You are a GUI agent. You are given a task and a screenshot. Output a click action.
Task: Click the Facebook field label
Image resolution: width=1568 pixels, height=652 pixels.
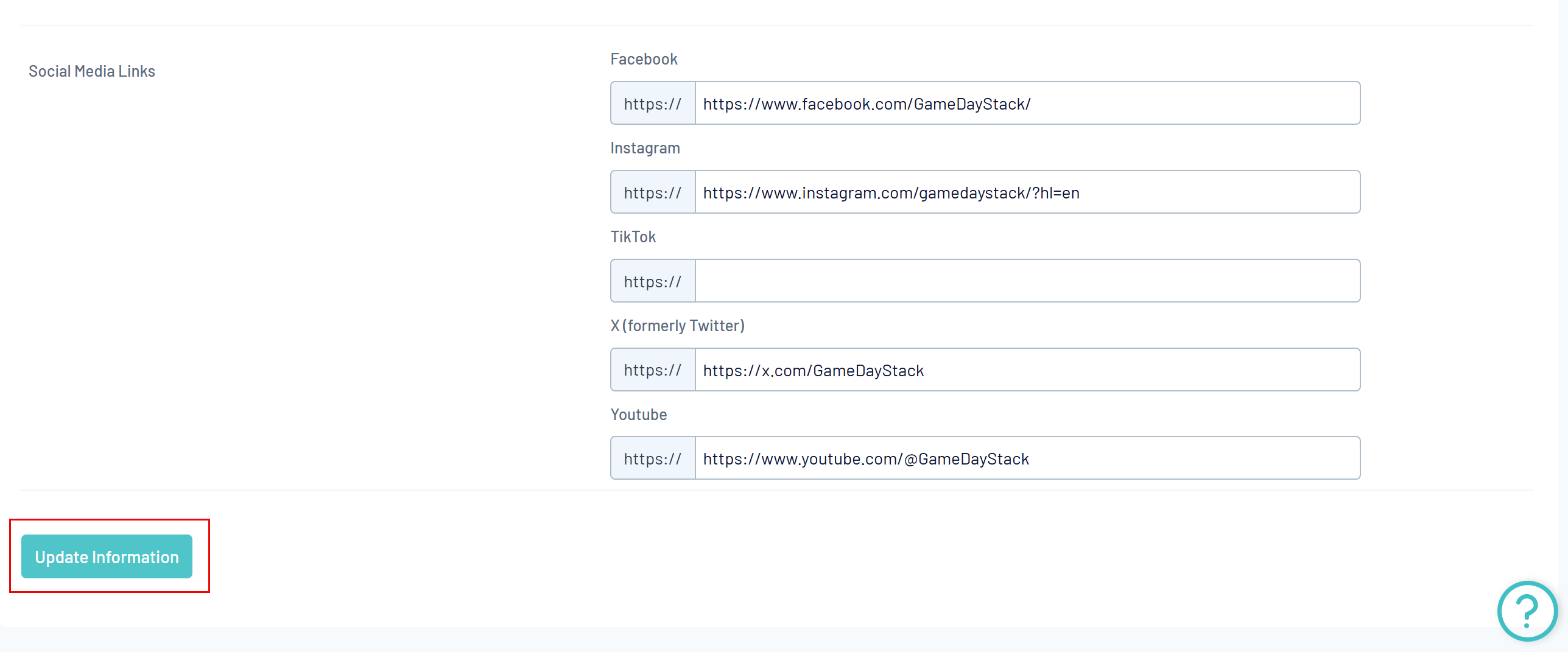644,59
